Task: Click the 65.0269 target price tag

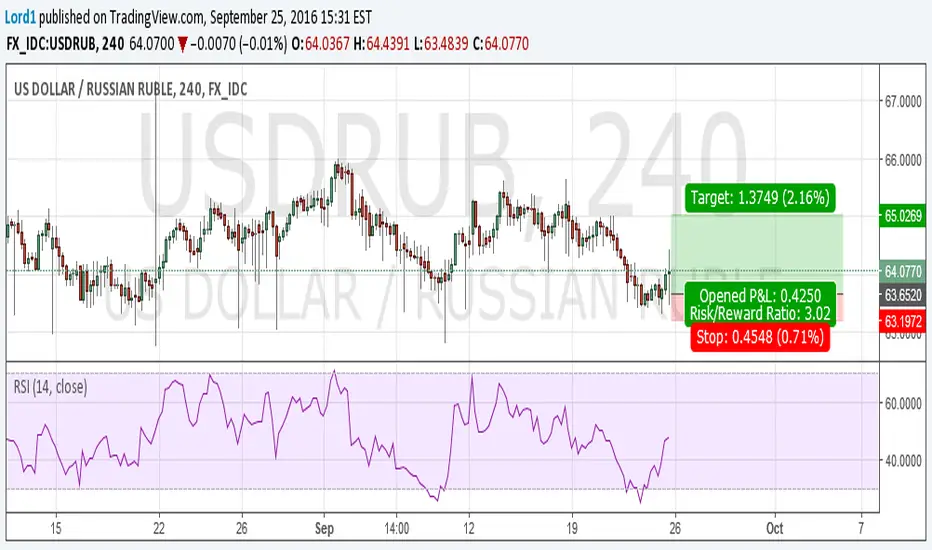Action: tap(902, 215)
